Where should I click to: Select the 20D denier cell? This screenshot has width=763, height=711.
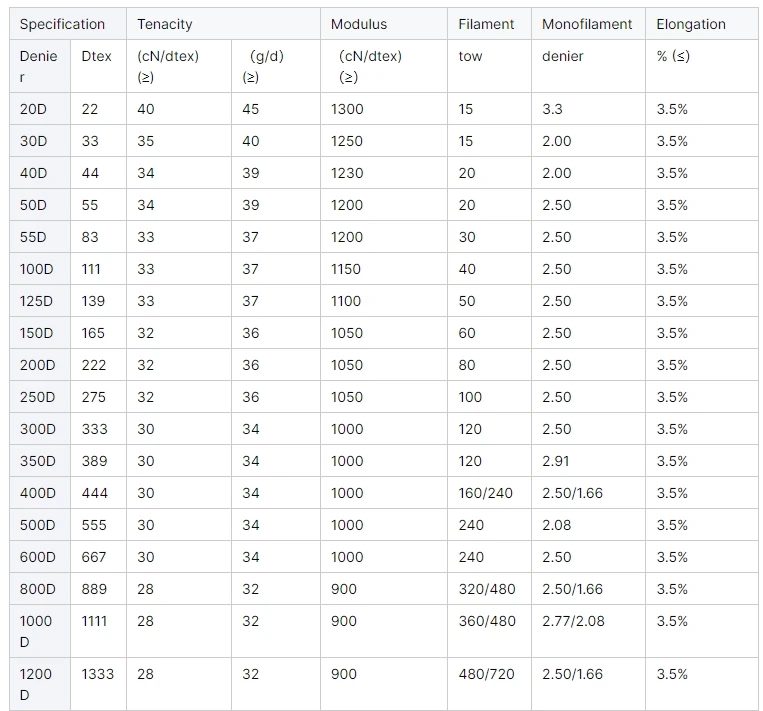33,109
